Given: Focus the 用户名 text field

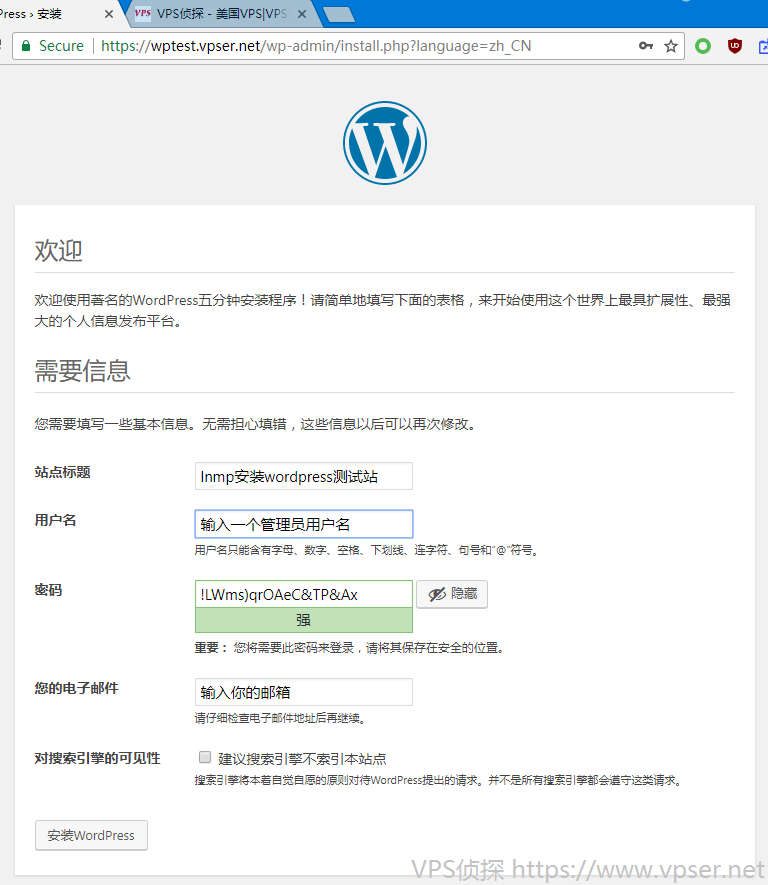Looking at the screenshot, I should [x=303, y=524].
